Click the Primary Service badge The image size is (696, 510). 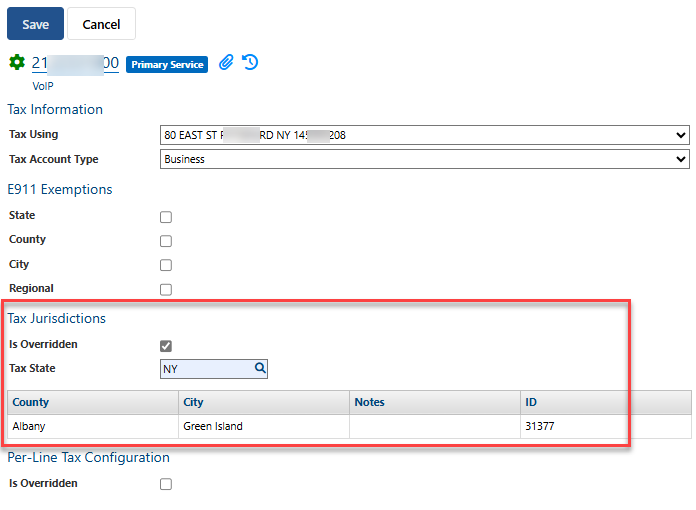167,64
